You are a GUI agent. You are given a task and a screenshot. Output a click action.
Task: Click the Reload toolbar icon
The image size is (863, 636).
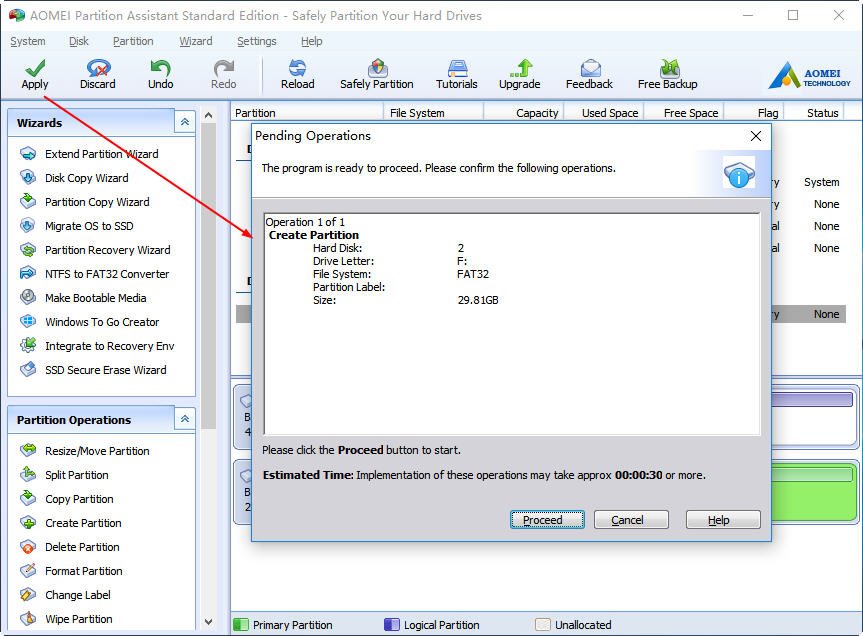[x=297, y=74]
